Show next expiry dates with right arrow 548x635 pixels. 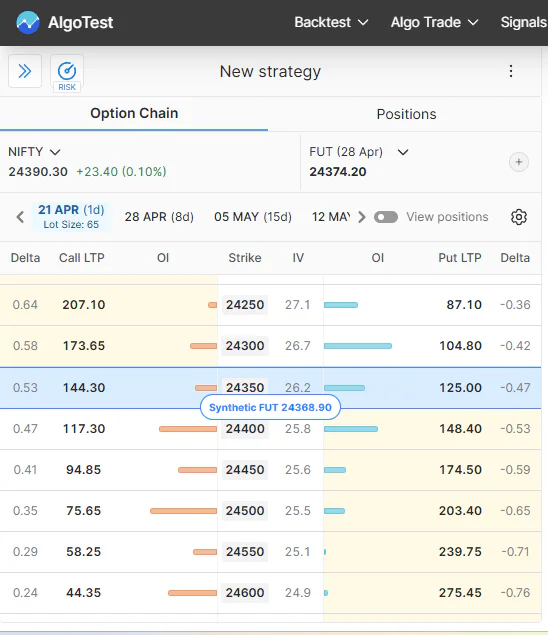click(x=362, y=217)
